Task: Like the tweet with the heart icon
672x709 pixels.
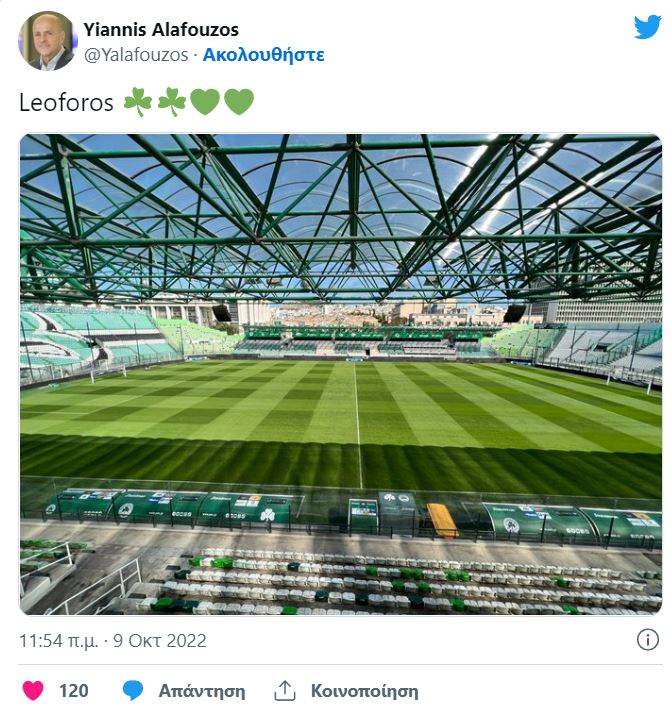Action: tap(33, 690)
